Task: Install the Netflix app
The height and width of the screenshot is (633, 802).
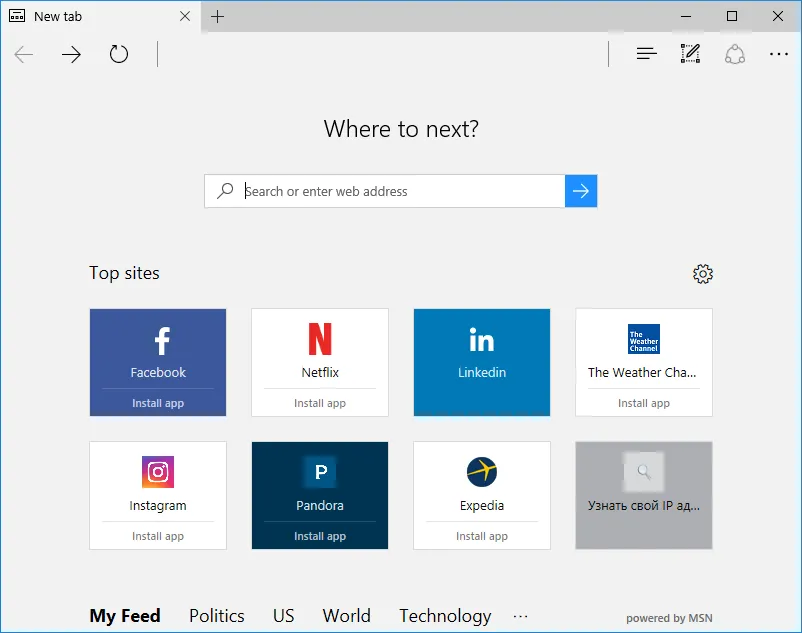Action: point(320,403)
